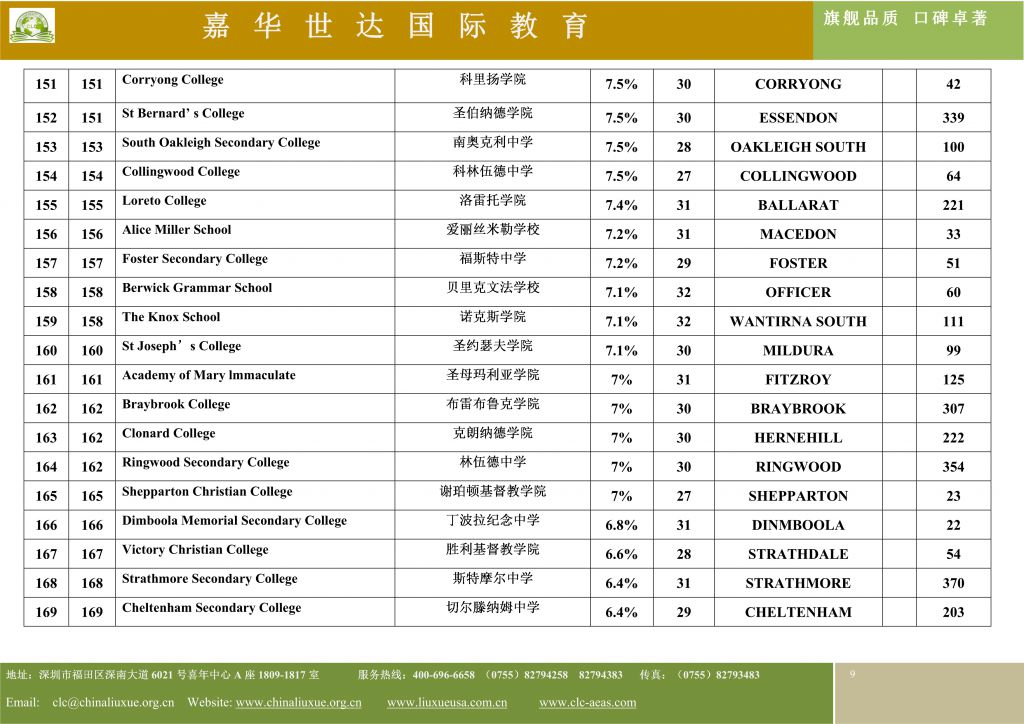Click the value 339 in St Bernard's row

953,118
